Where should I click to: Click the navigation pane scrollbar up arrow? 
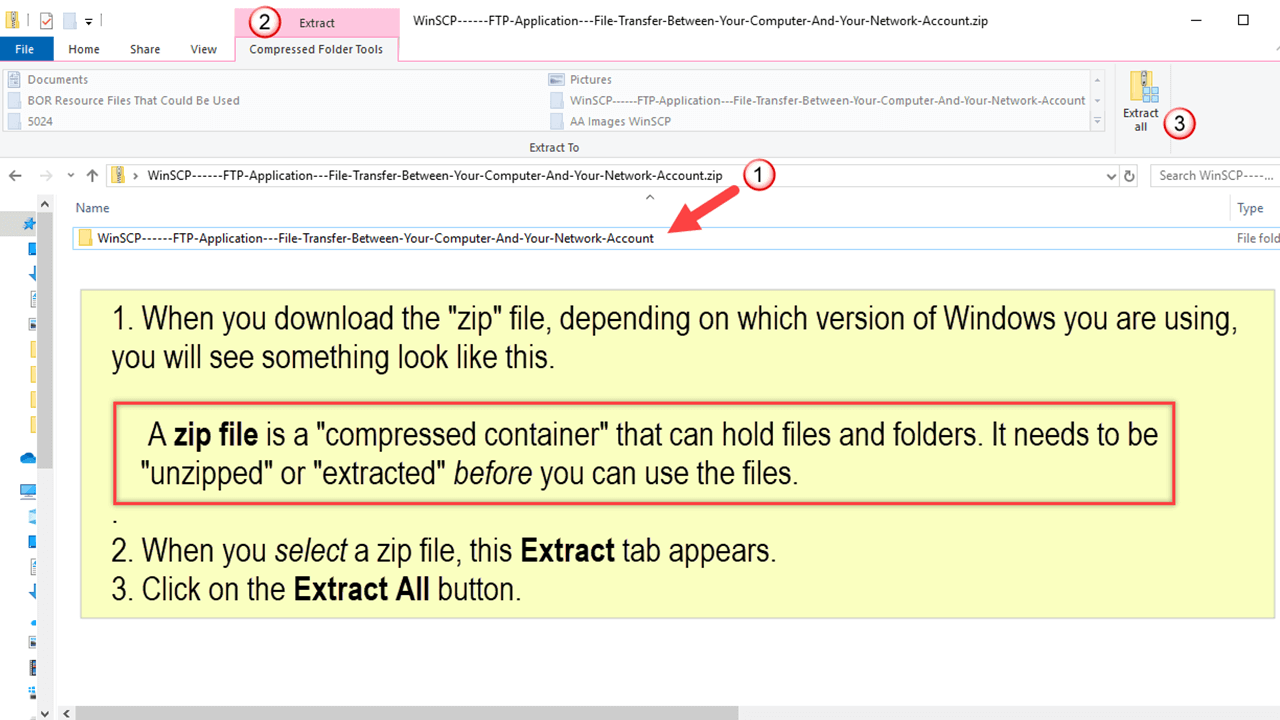(x=45, y=203)
